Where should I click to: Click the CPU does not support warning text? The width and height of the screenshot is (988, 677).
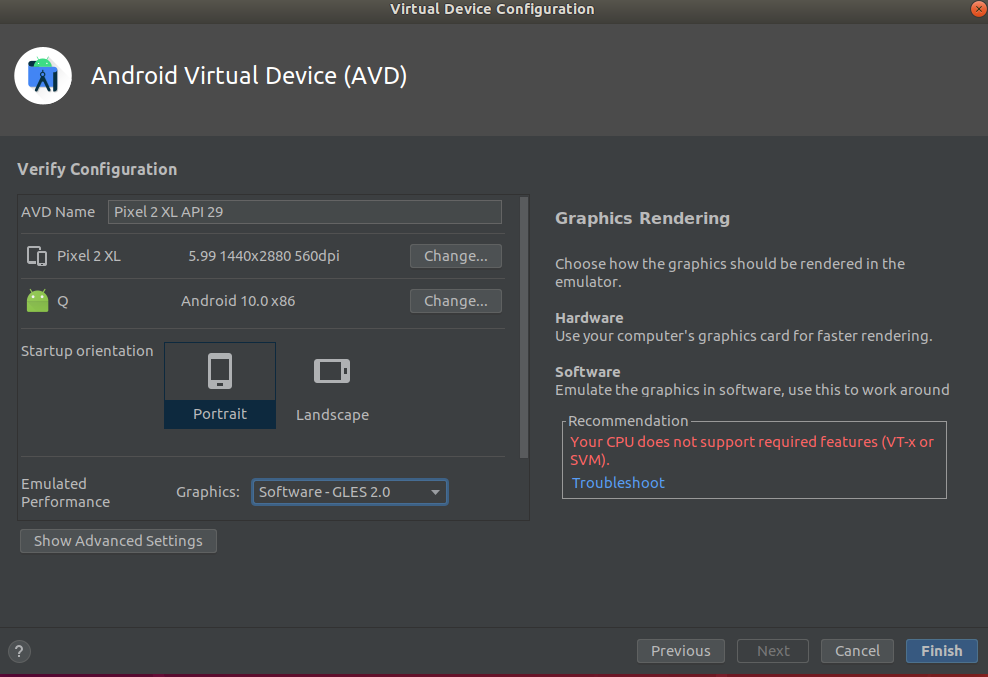click(752, 451)
